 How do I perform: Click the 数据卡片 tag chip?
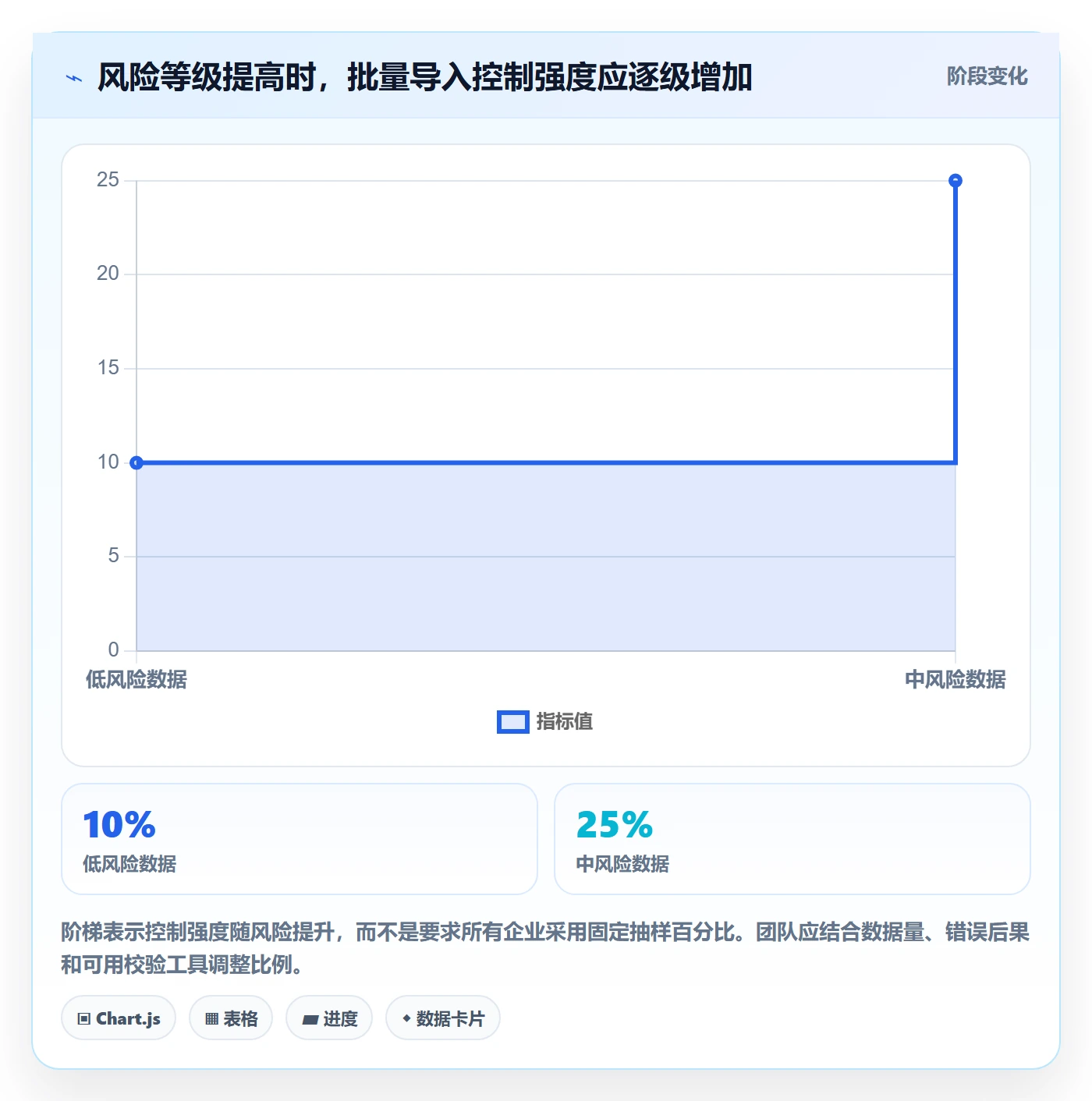point(443,1018)
